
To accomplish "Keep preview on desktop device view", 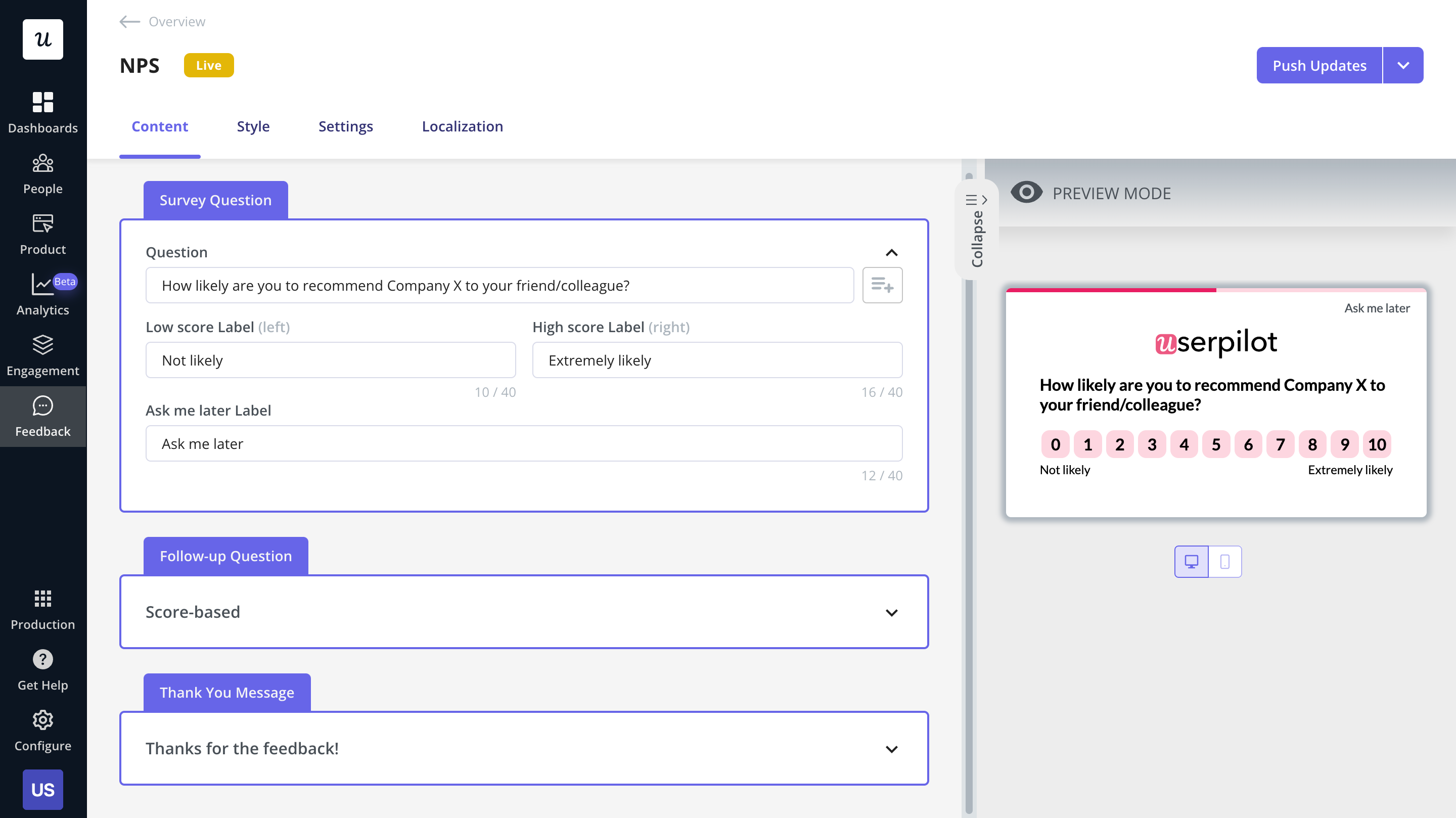I will [1191, 561].
